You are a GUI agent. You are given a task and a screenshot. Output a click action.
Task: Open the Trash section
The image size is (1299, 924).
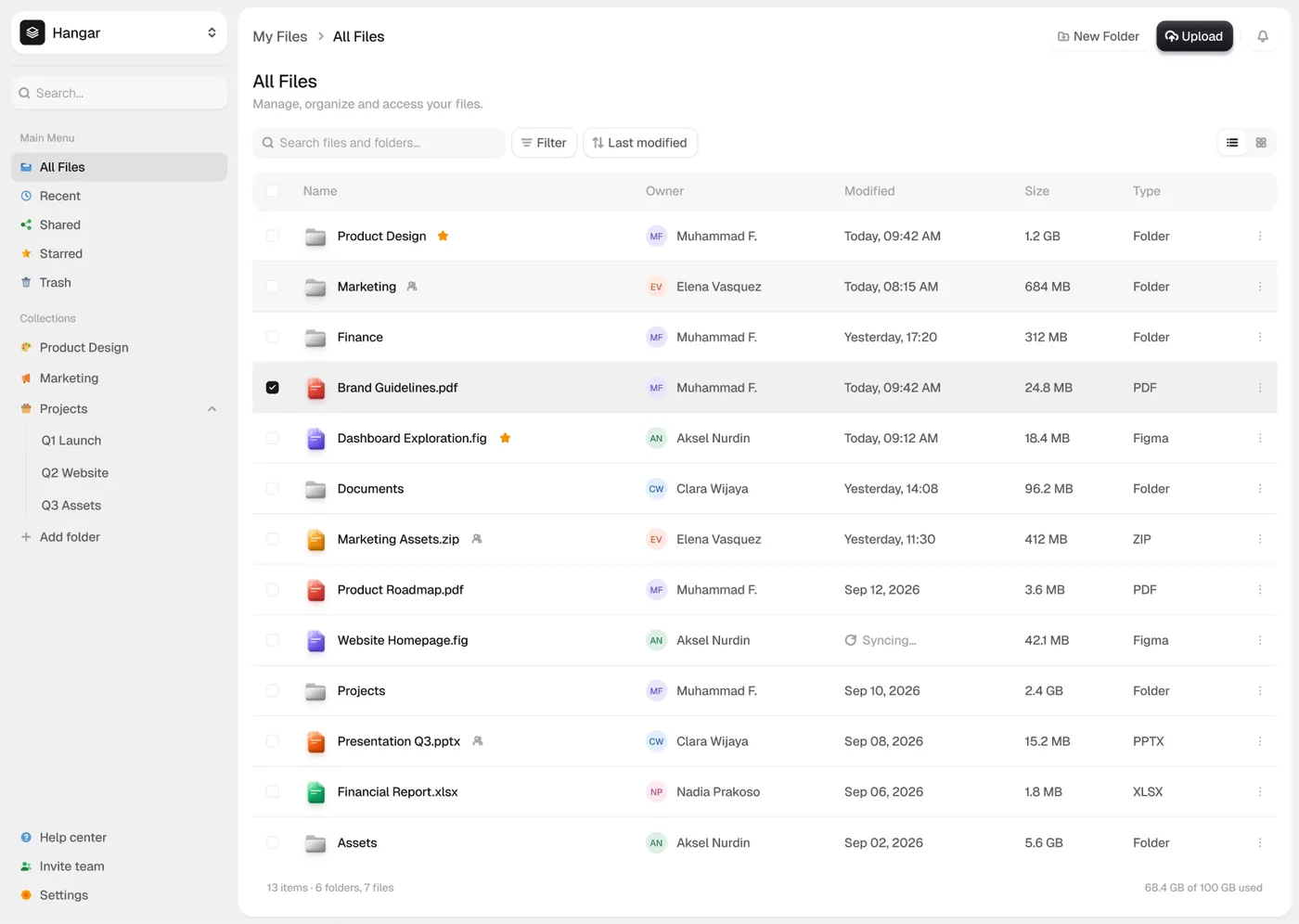tap(119, 282)
